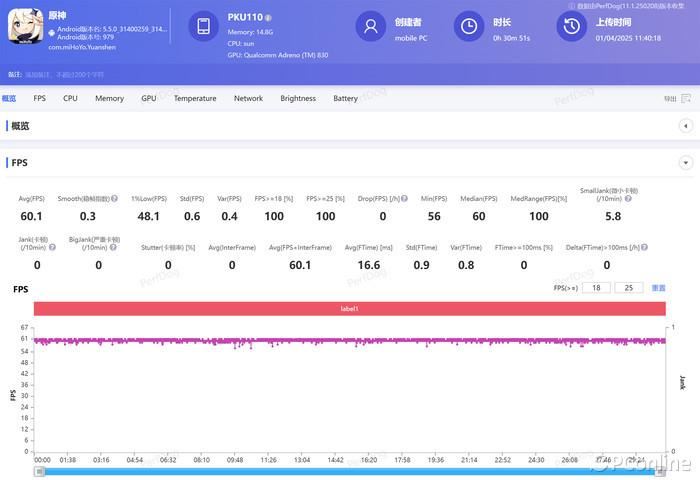Click the SmallJank value 5.8

613,216
